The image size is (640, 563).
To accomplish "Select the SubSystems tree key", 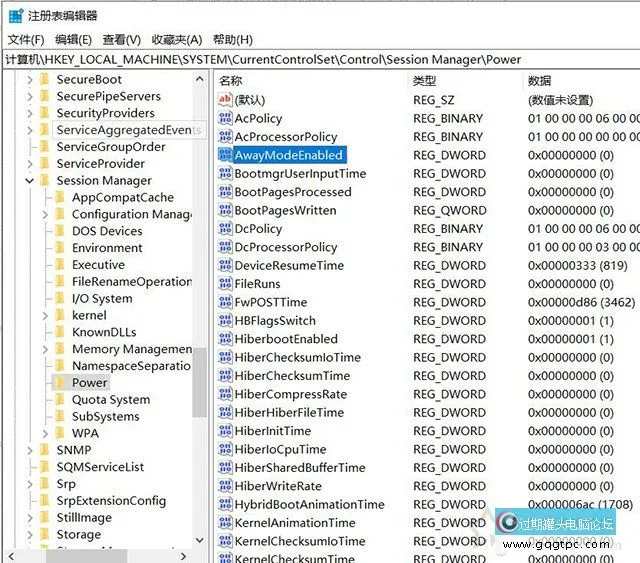I will coord(105,416).
